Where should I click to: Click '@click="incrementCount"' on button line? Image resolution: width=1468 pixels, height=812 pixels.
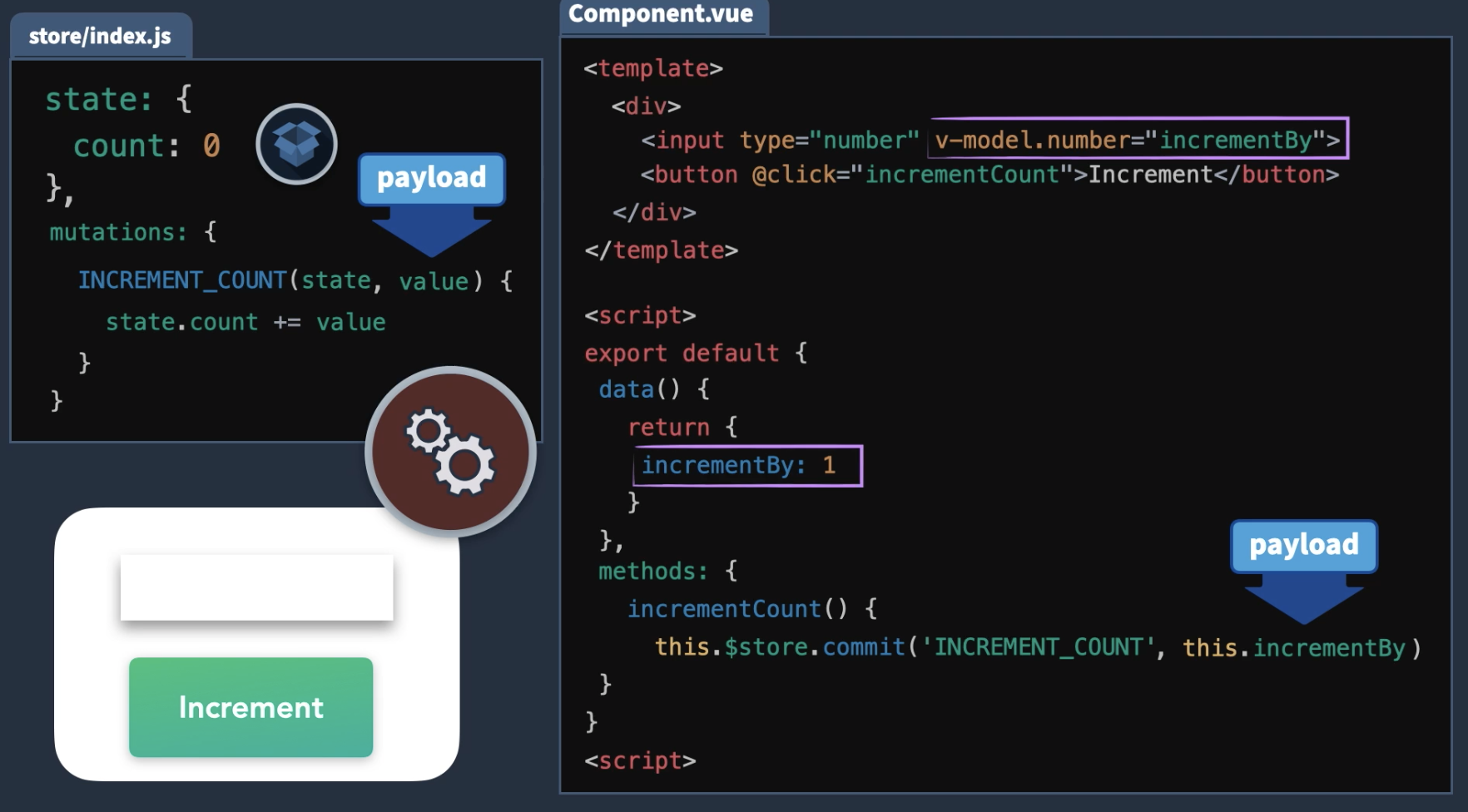click(912, 175)
